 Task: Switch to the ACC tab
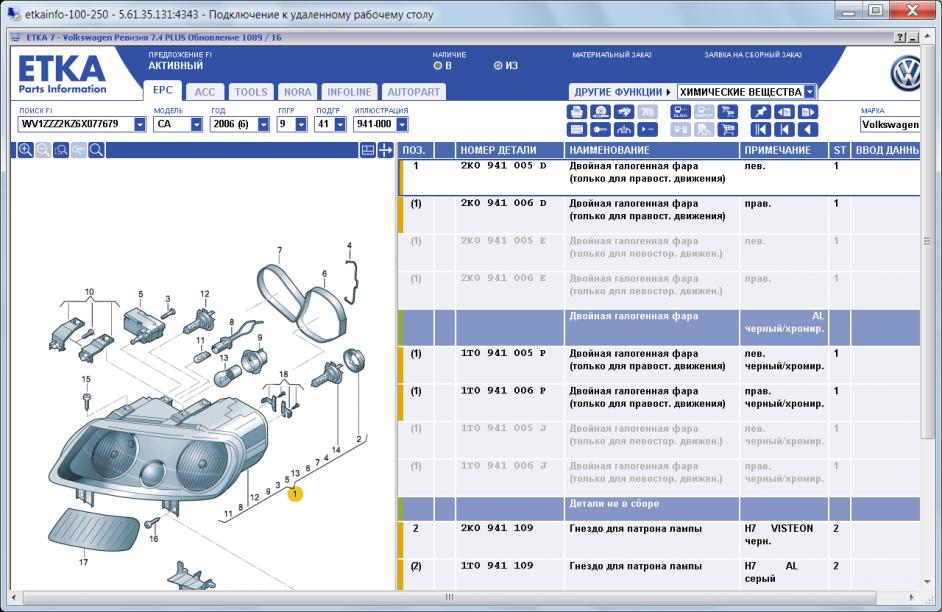[x=205, y=92]
